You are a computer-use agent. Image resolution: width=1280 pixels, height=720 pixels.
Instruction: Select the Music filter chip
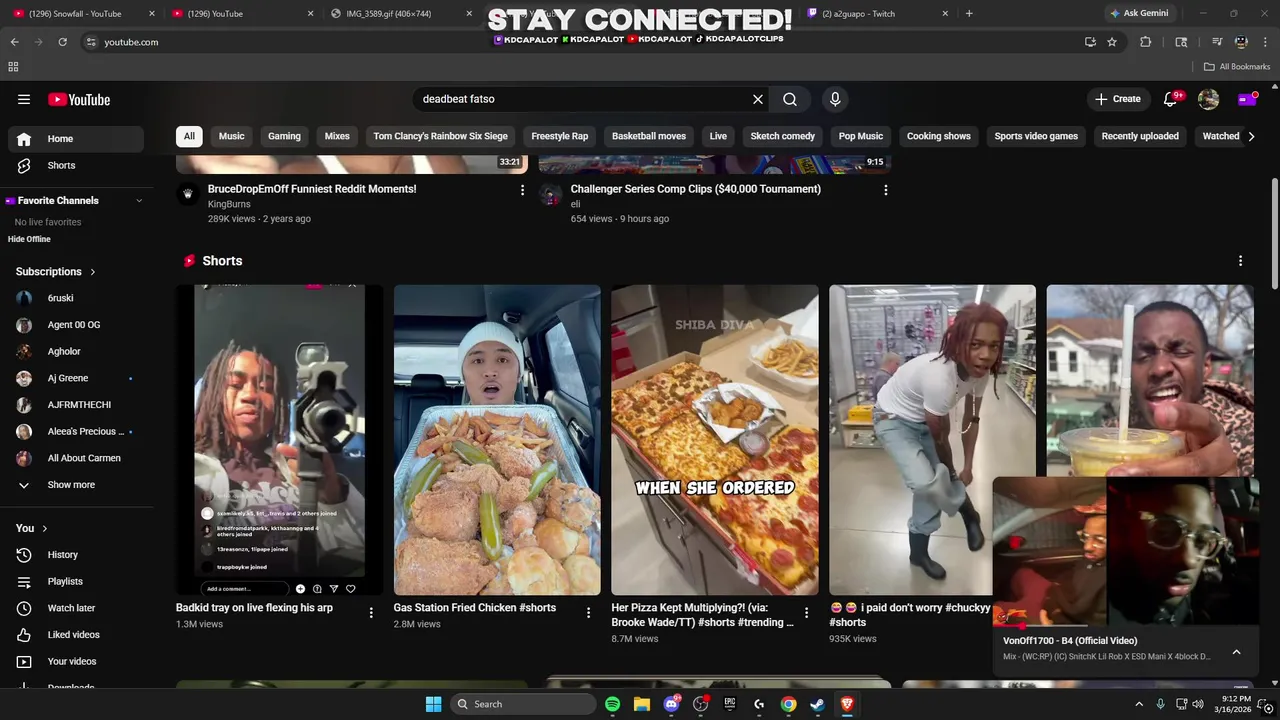231,136
